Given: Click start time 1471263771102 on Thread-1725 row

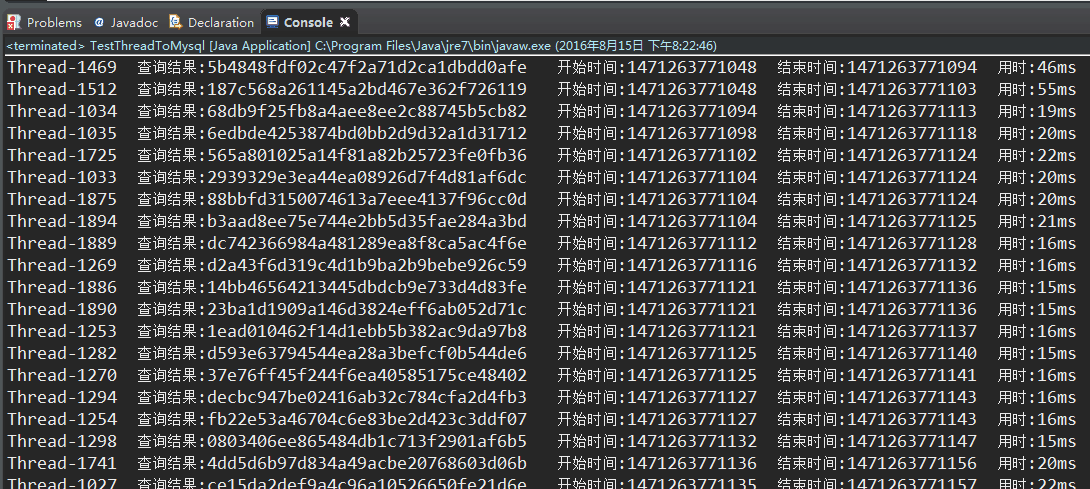Looking at the screenshot, I should pyautogui.click(x=692, y=155).
